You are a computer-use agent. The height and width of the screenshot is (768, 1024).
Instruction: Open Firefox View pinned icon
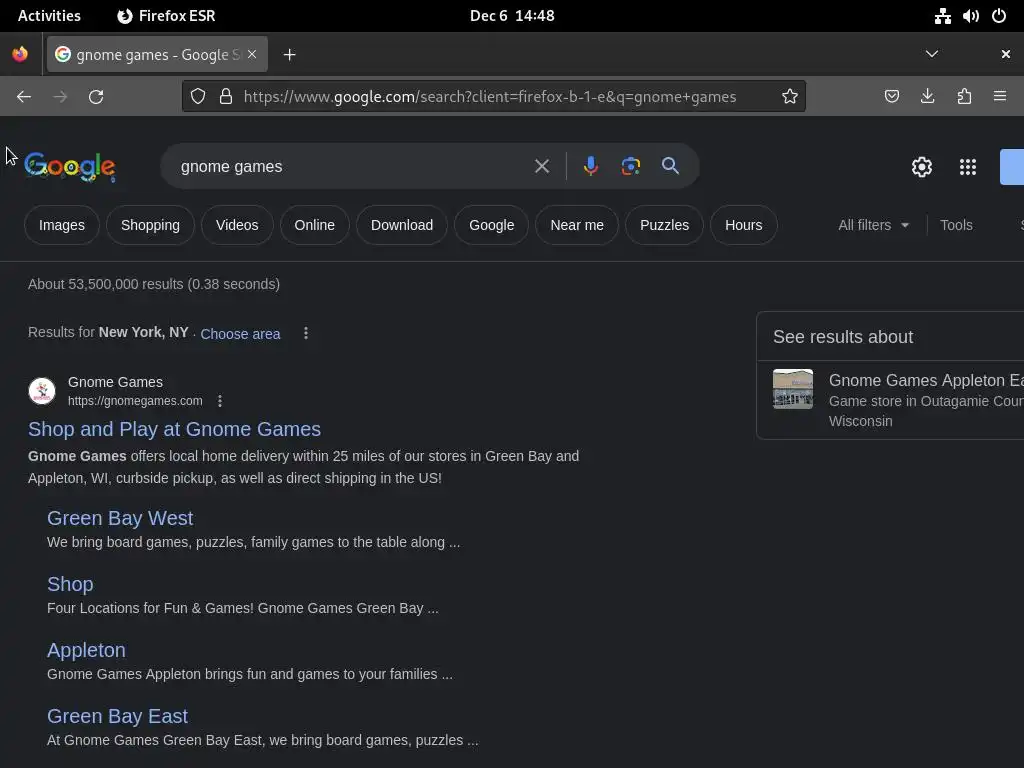pyautogui.click(x=20, y=54)
